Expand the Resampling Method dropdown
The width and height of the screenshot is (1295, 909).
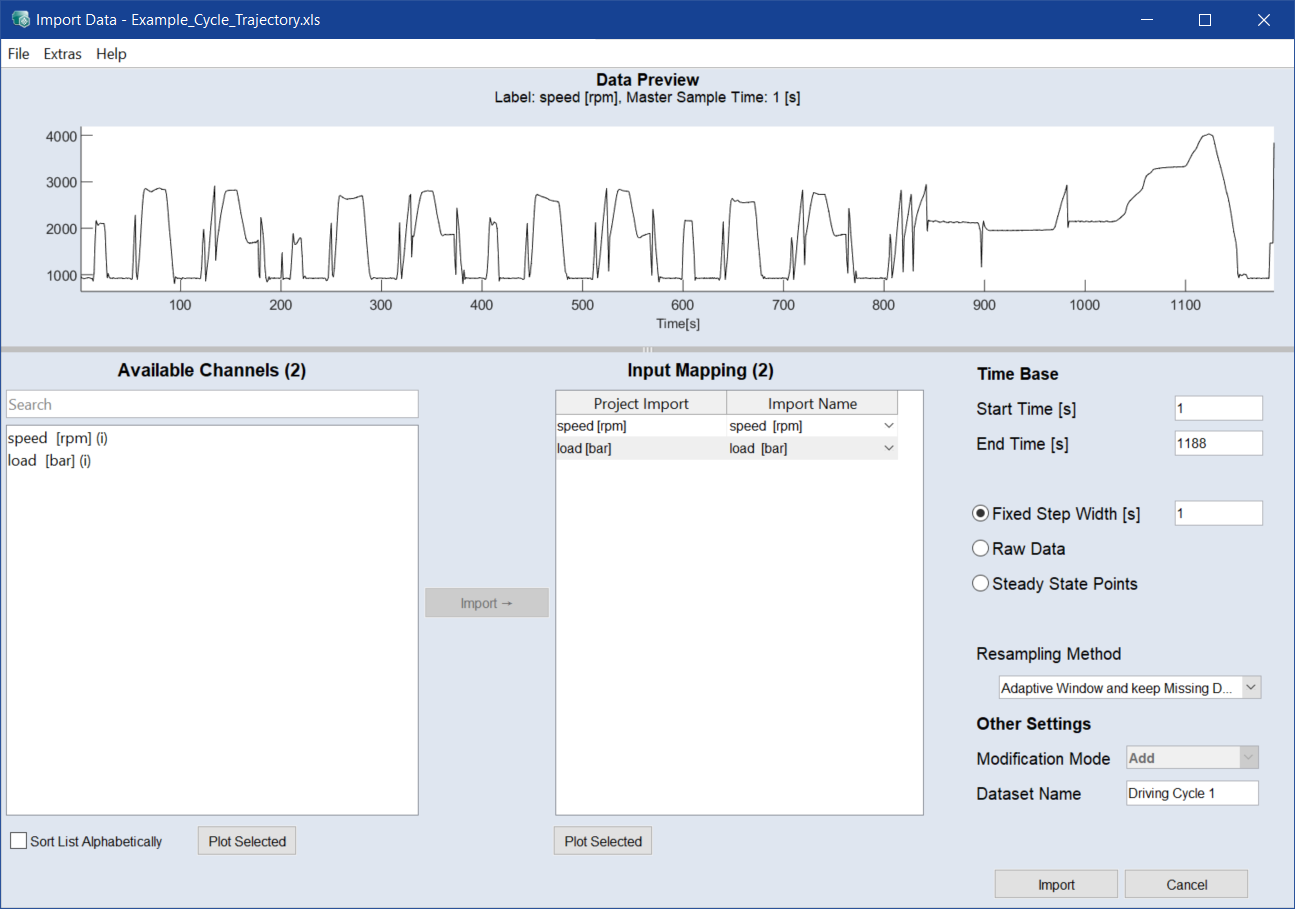[x=1251, y=688]
